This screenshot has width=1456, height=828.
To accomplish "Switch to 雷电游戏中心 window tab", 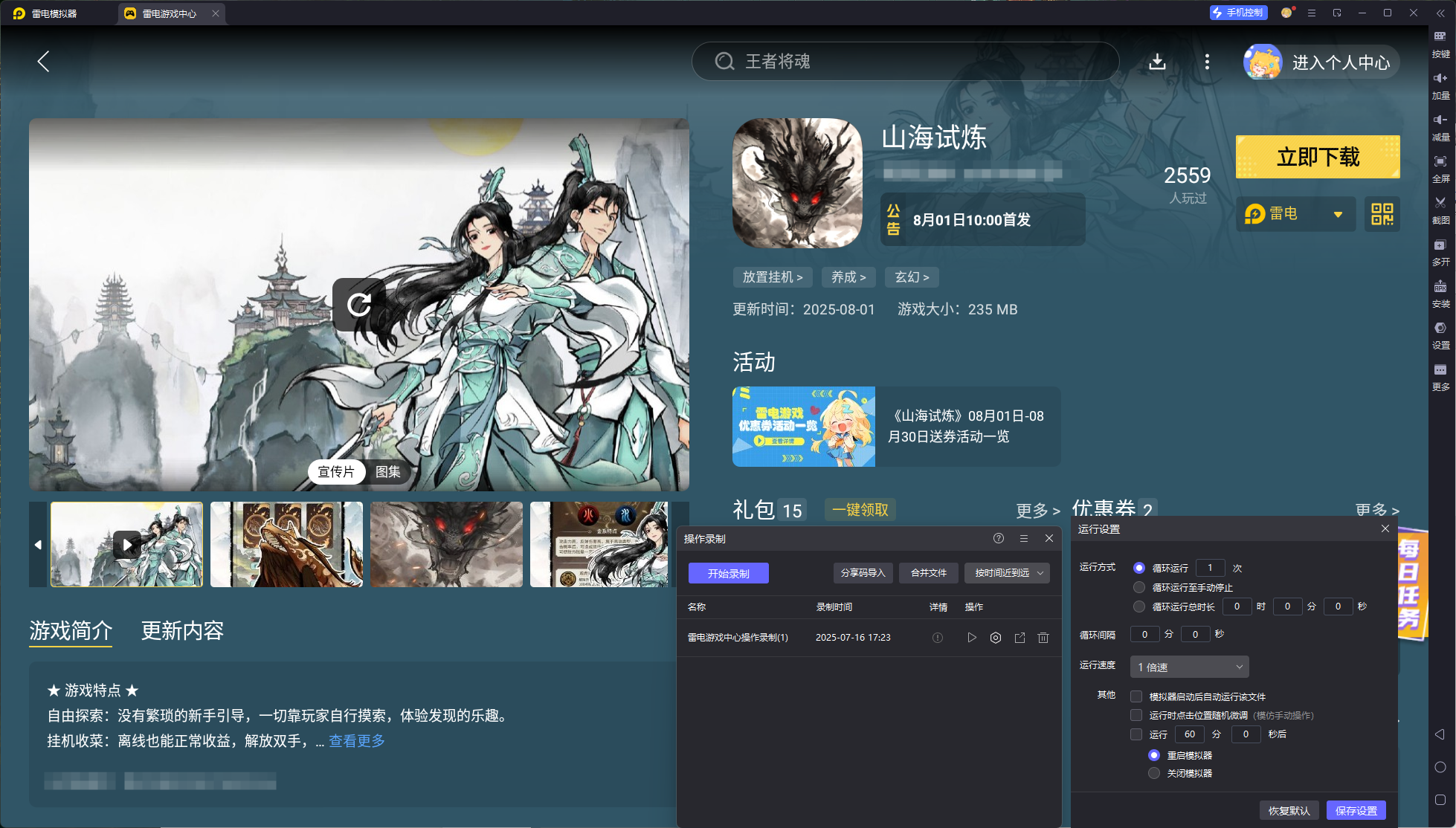I will tap(171, 13).
